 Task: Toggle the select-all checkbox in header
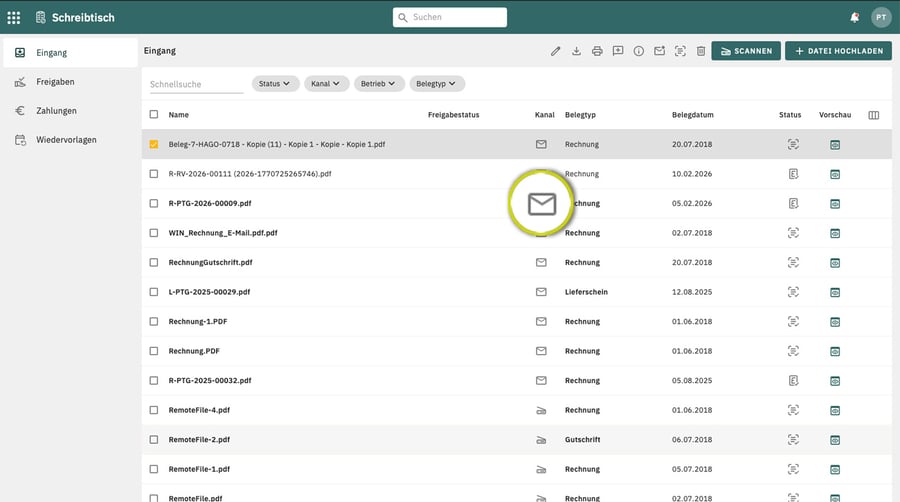(x=154, y=114)
